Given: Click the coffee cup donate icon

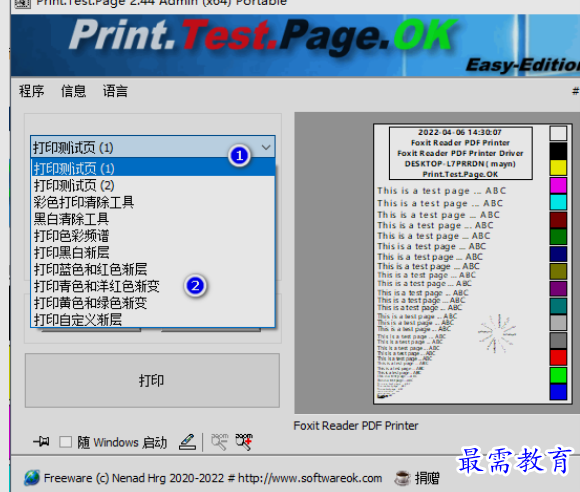Looking at the screenshot, I should point(402,478).
